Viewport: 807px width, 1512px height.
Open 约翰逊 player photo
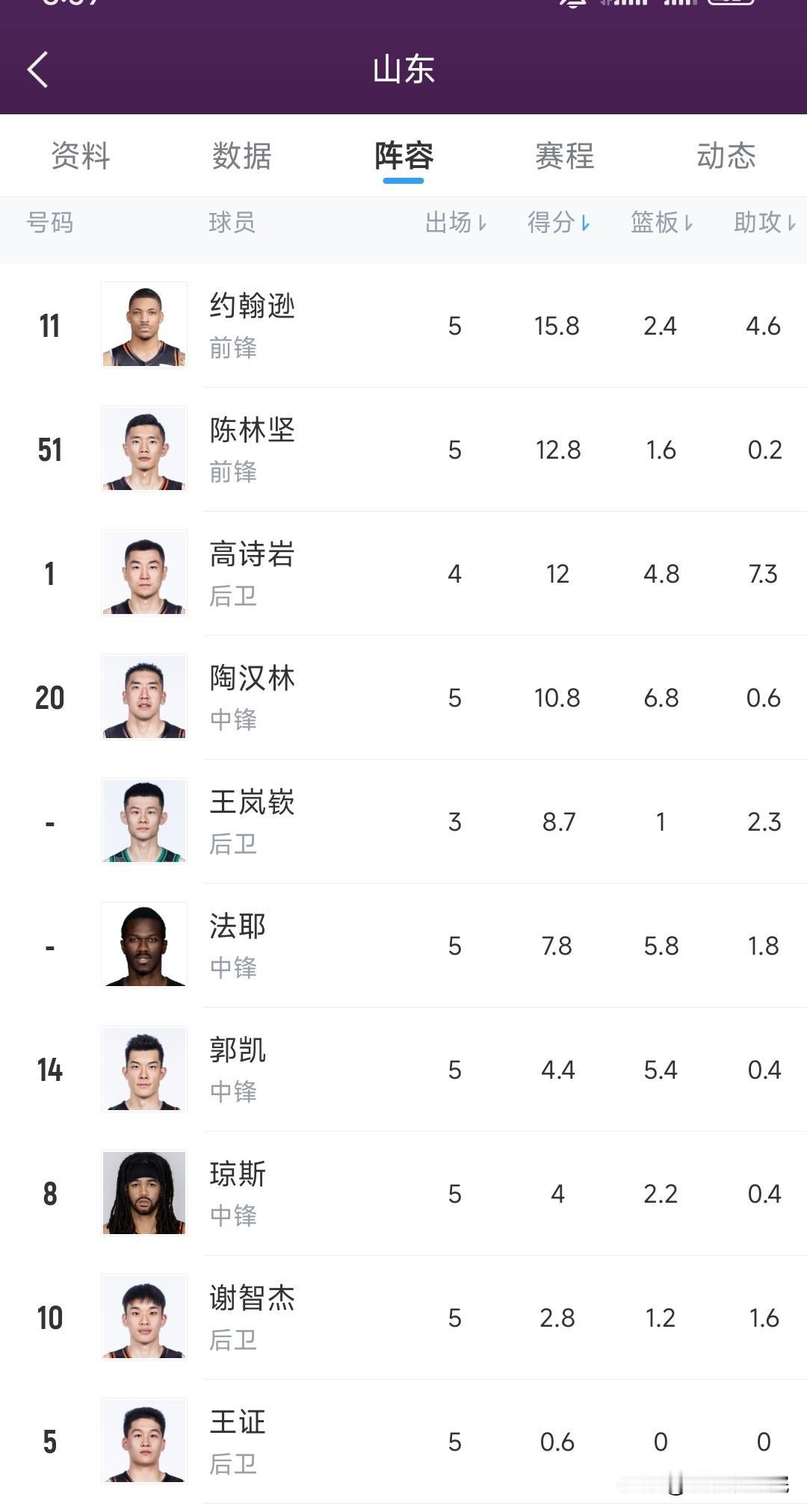144,324
